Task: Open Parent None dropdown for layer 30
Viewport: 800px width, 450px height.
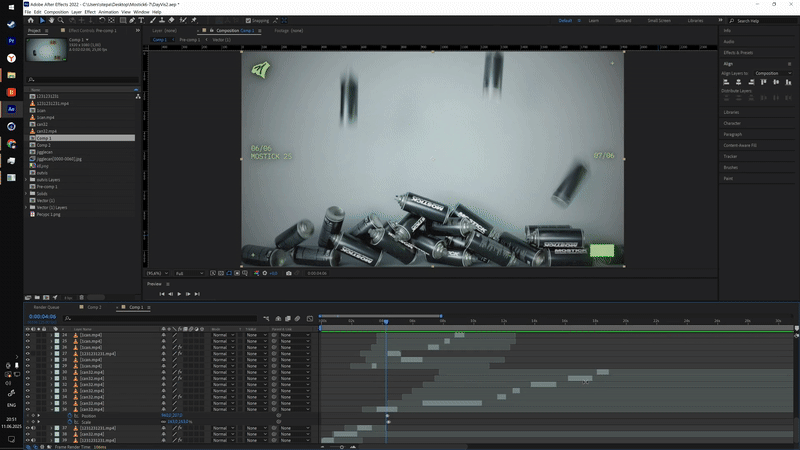Action: tap(295, 372)
